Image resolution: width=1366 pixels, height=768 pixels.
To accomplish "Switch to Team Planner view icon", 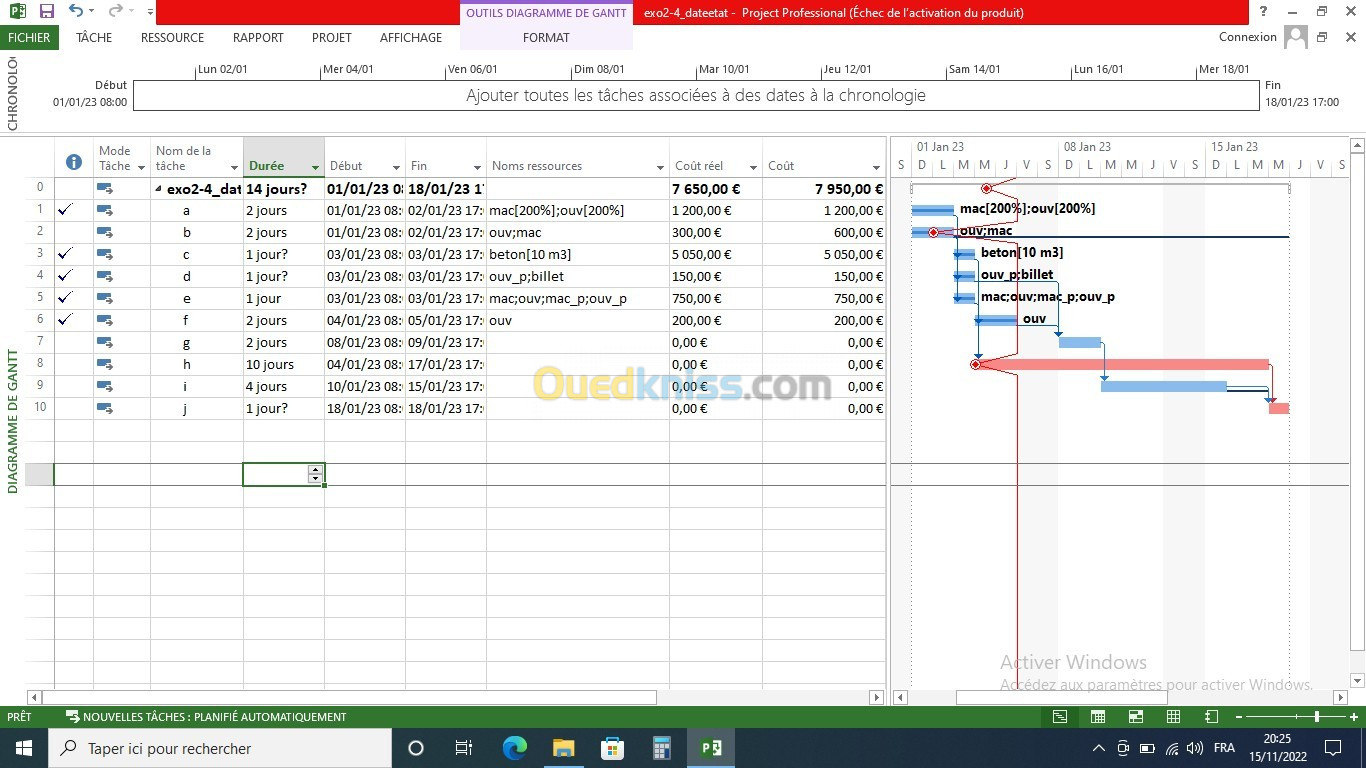I will [1136, 717].
